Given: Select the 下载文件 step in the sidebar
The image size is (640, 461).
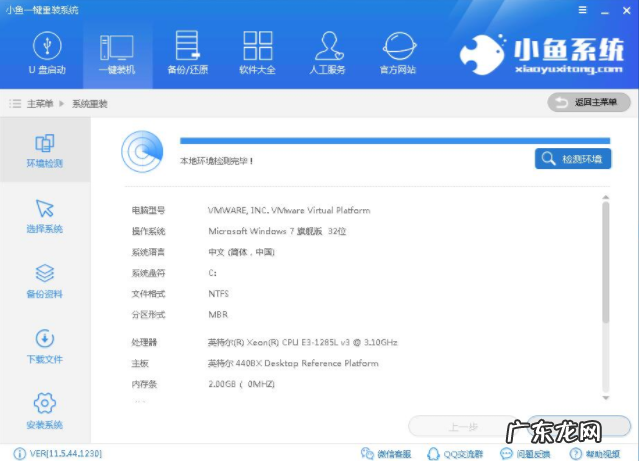Looking at the screenshot, I should point(45,347).
